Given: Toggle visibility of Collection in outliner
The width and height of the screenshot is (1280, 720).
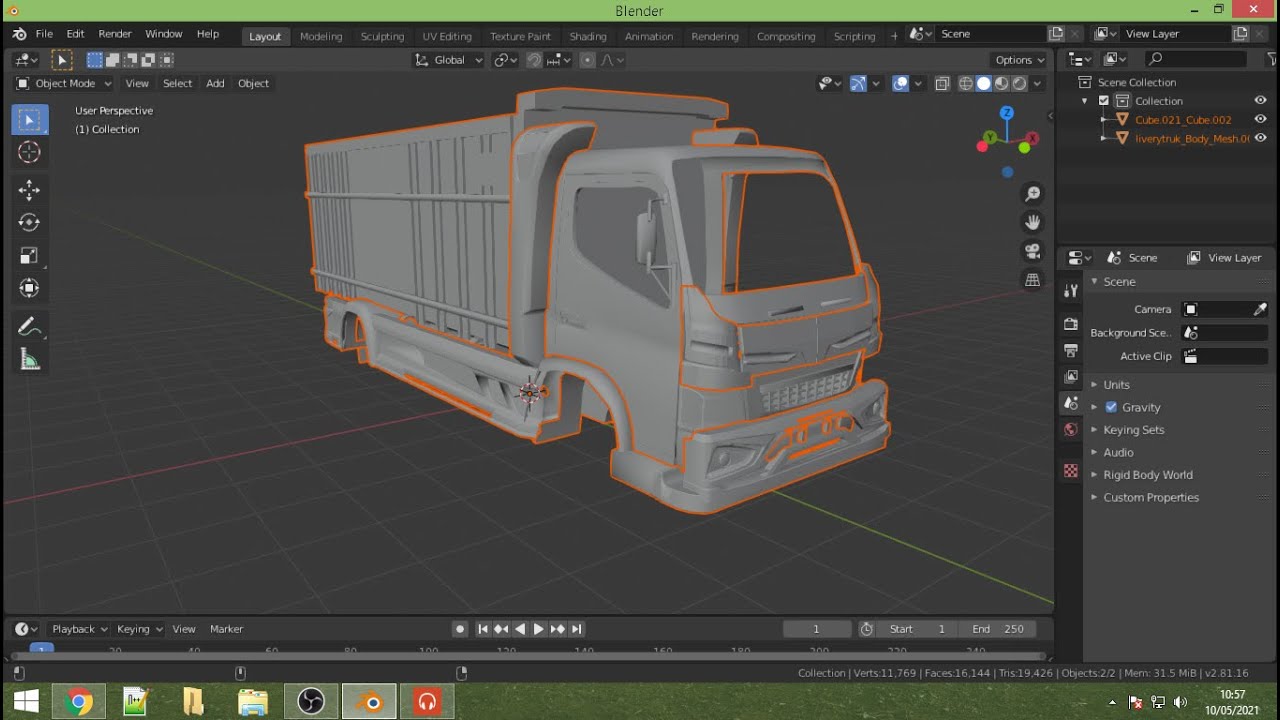Looking at the screenshot, I should point(1260,101).
